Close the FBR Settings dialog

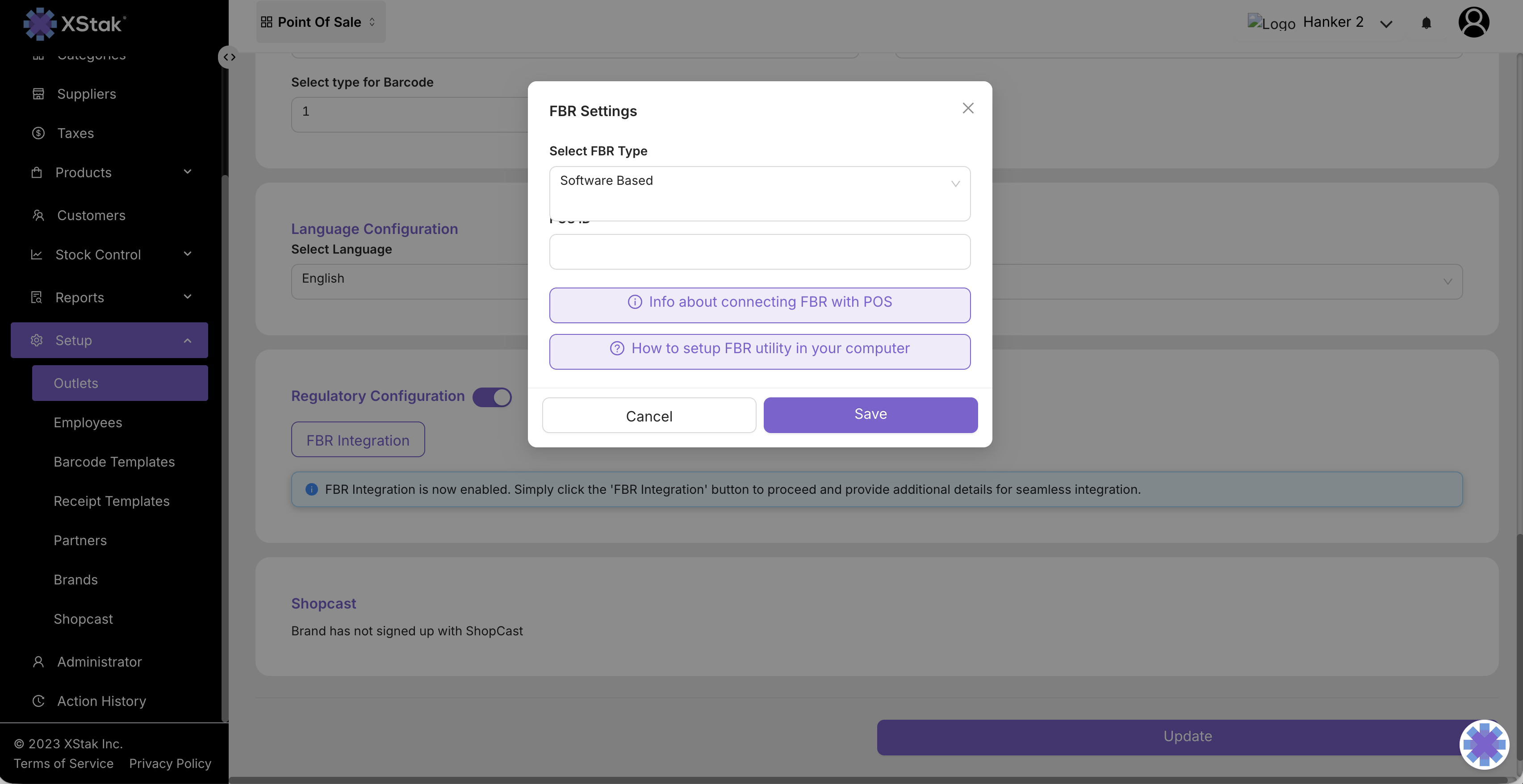click(x=968, y=108)
